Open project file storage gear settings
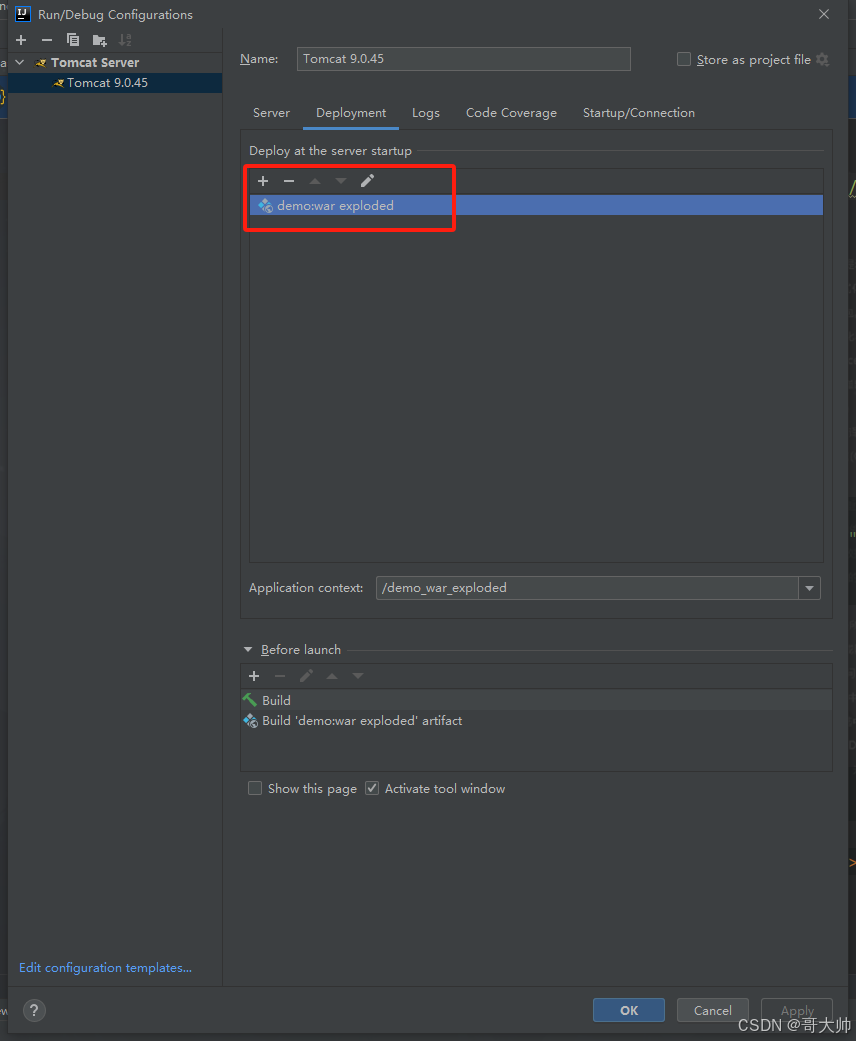The image size is (856, 1041). click(822, 59)
